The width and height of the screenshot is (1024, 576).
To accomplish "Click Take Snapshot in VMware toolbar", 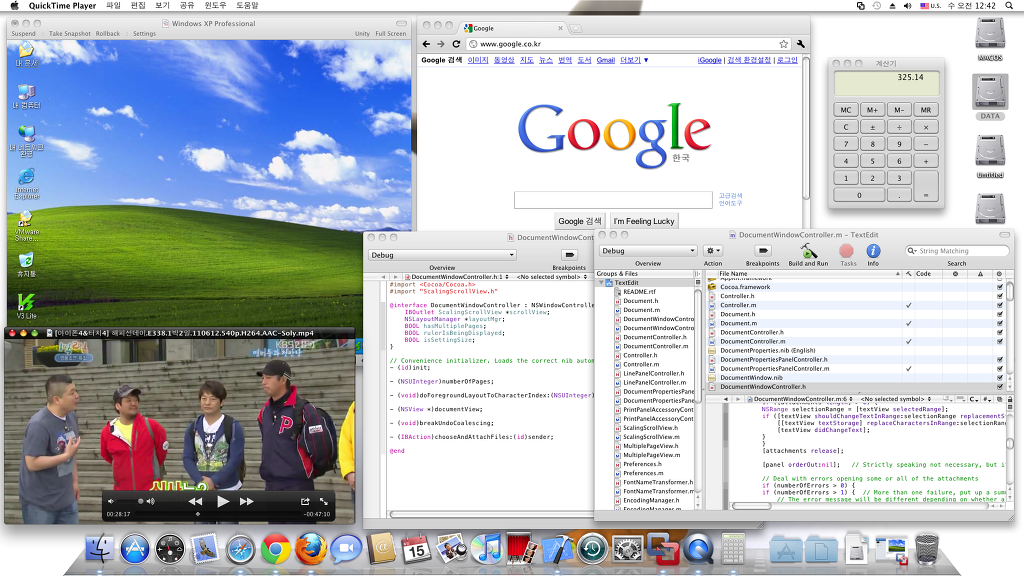I will (x=70, y=33).
